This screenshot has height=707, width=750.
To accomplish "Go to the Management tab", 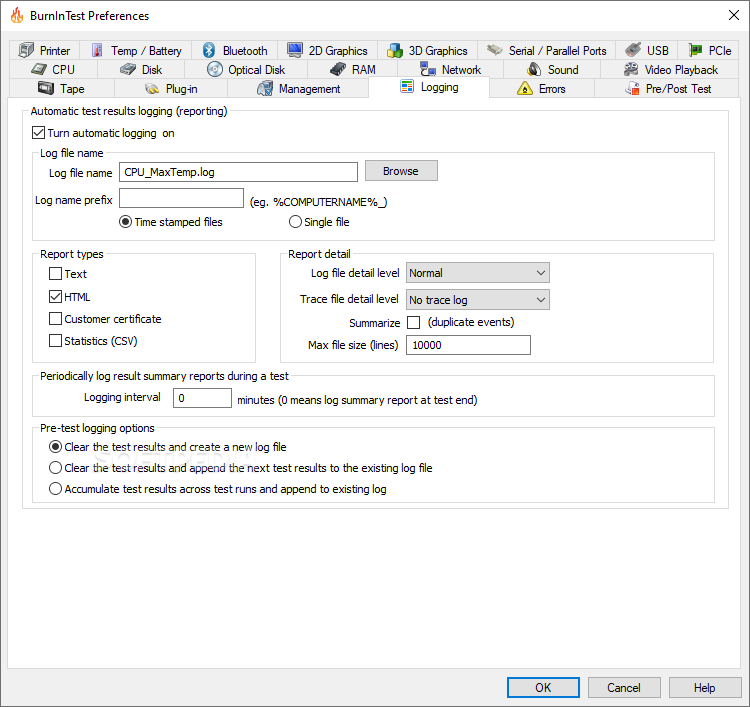I will tap(298, 88).
